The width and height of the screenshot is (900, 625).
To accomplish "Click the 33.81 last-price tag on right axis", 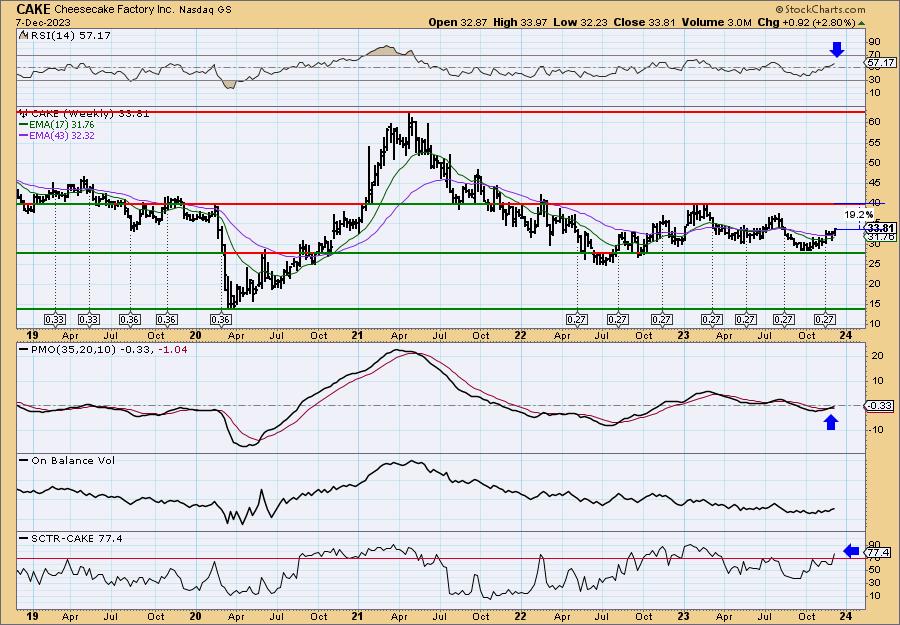I will 880,227.
